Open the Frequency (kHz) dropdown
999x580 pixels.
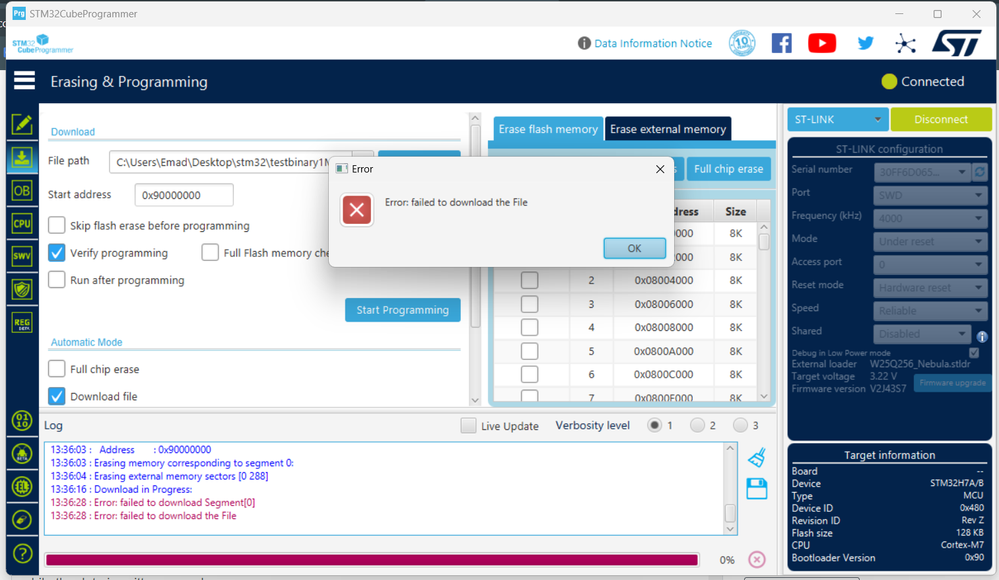click(x=930, y=218)
